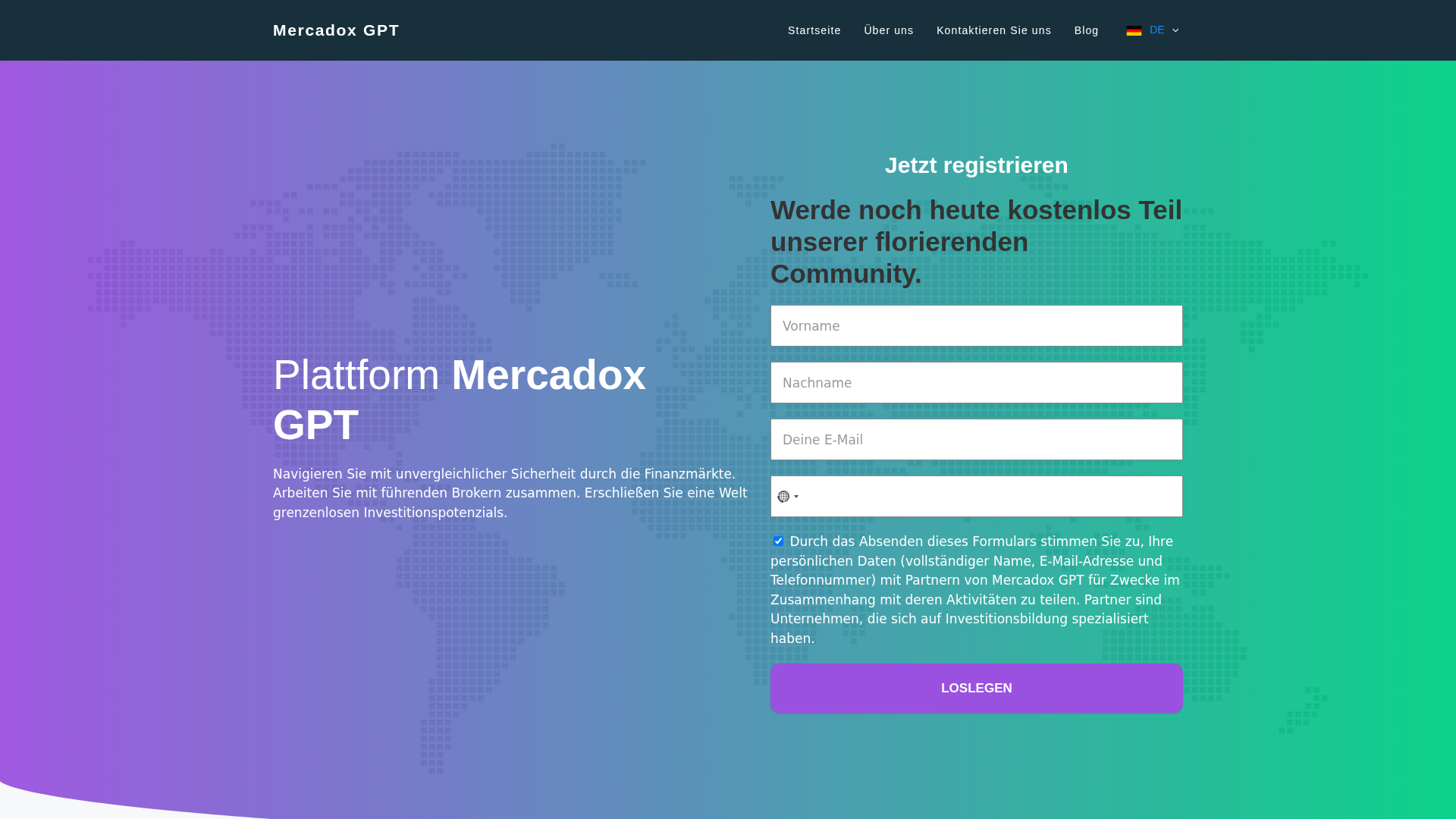Expand the DE language dropdown

[1153, 30]
